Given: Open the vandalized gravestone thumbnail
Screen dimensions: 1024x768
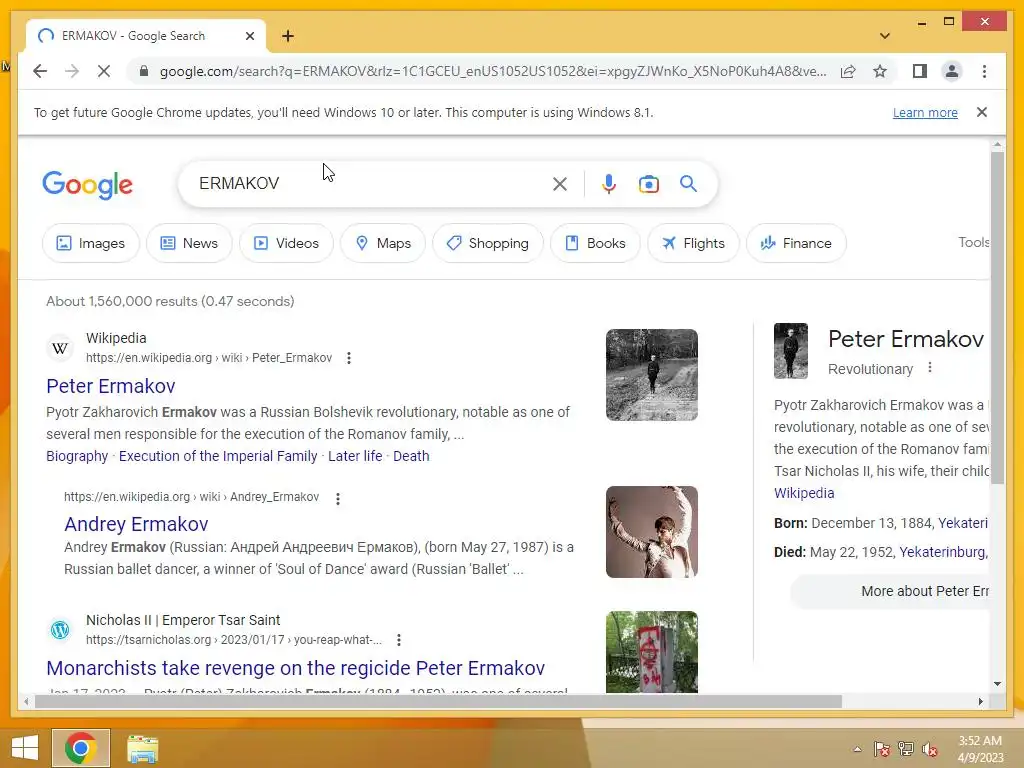Looking at the screenshot, I should coord(651,652).
